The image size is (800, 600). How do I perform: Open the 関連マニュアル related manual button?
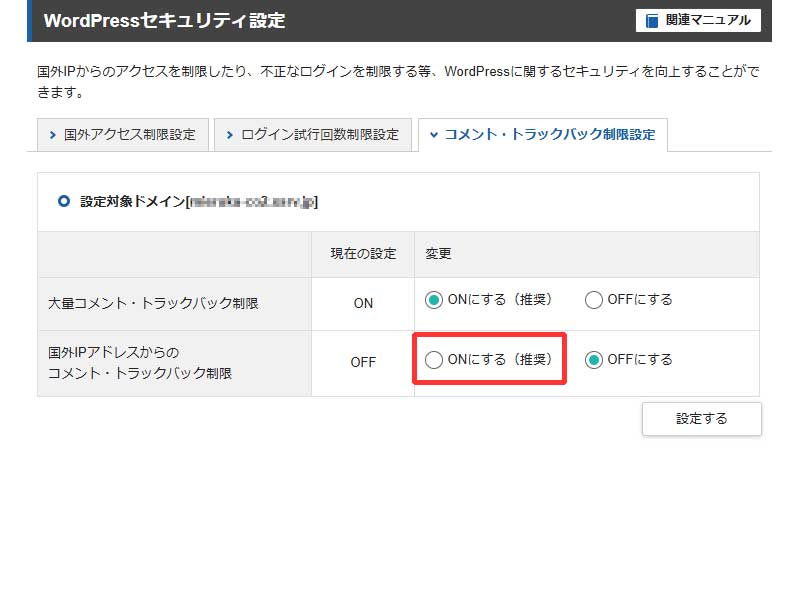698,20
